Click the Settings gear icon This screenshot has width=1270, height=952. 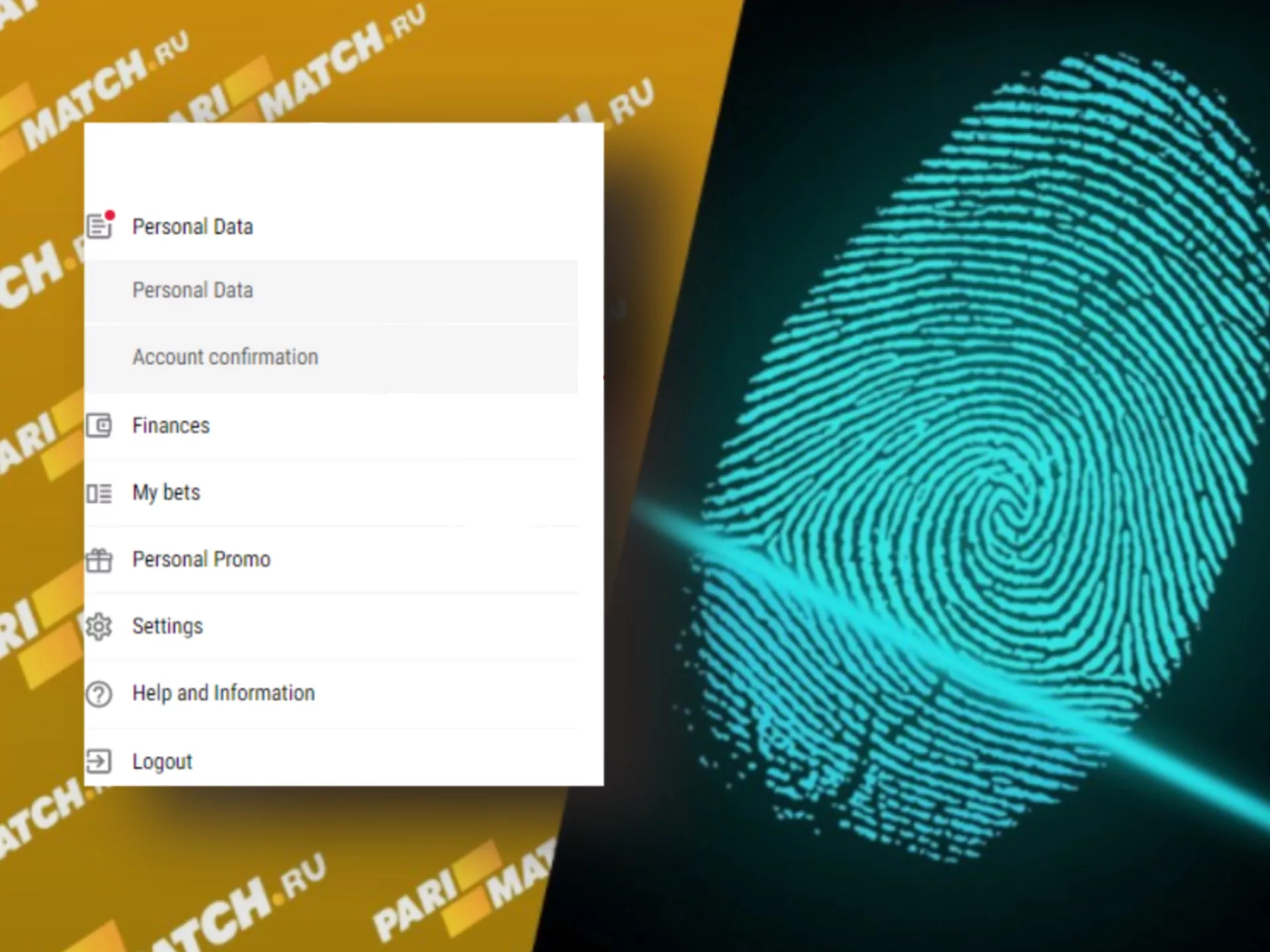click(x=99, y=626)
